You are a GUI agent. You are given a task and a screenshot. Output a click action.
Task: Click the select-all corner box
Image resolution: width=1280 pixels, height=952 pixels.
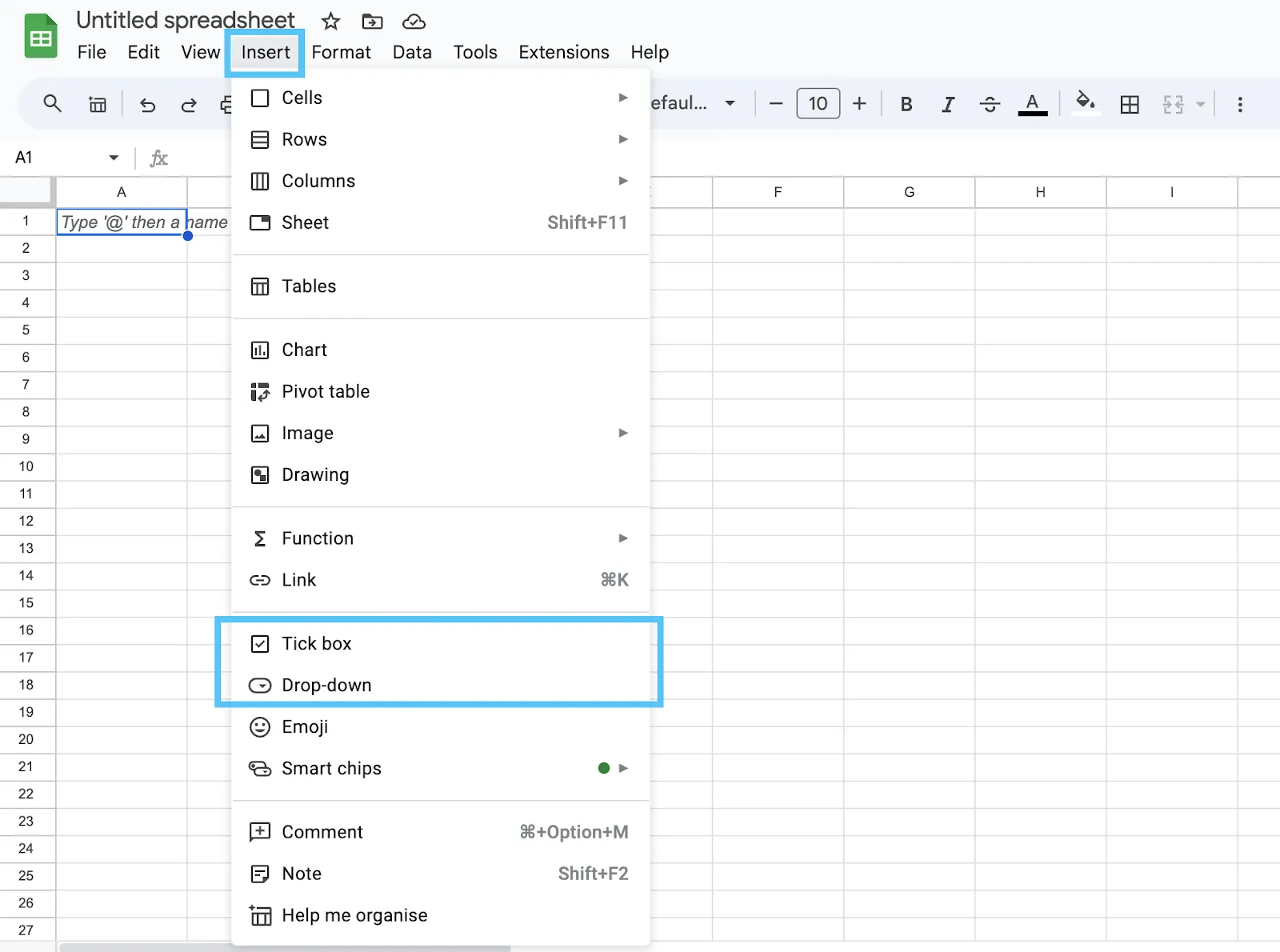pyautogui.click(x=26, y=192)
